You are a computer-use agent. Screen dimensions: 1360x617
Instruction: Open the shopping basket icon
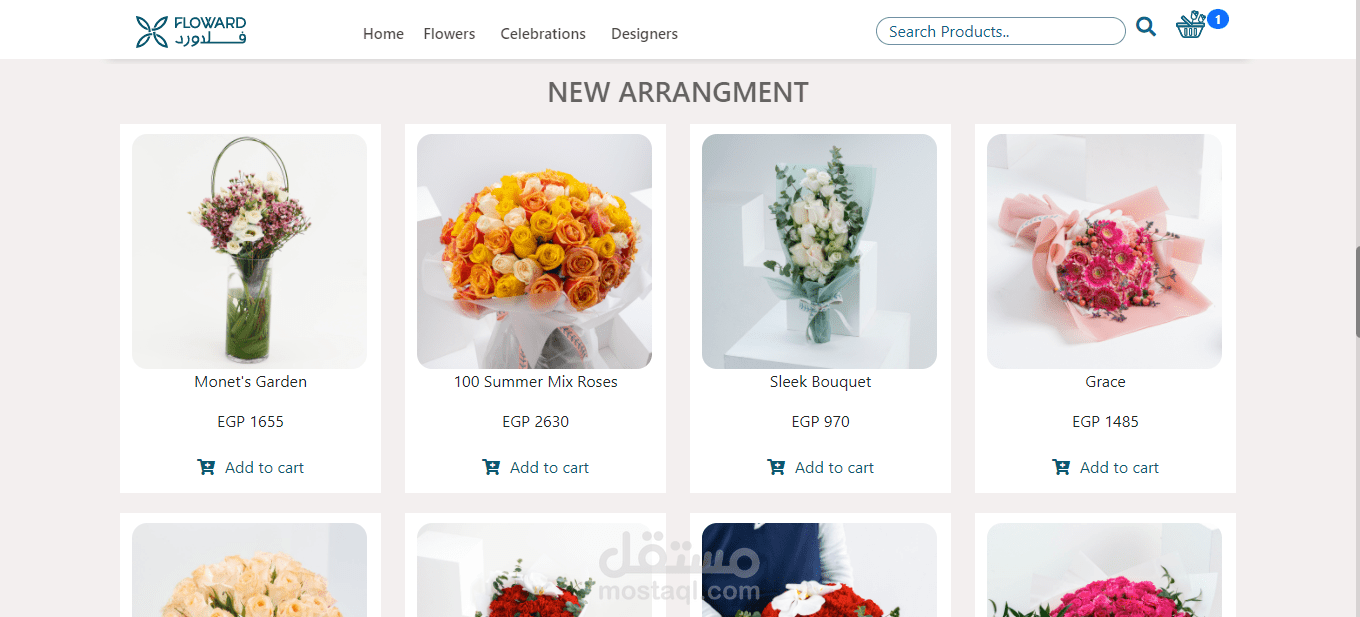(1190, 26)
